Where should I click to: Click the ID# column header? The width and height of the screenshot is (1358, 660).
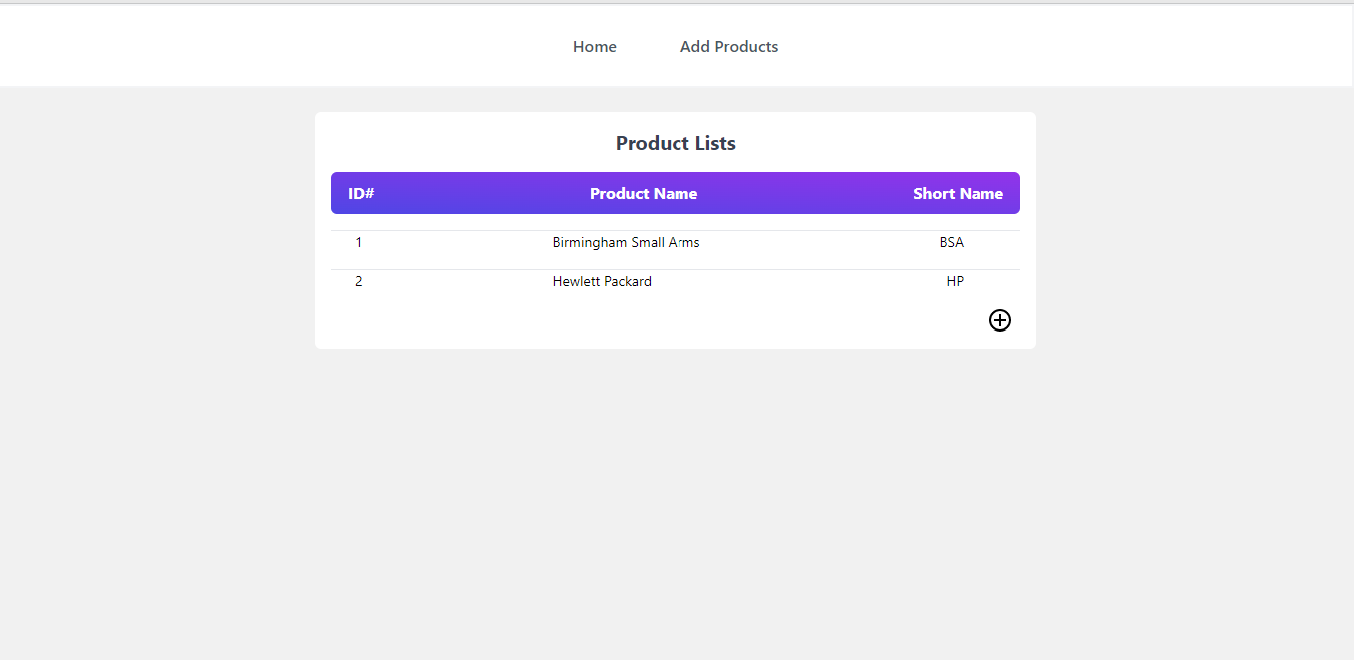tap(361, 193)
